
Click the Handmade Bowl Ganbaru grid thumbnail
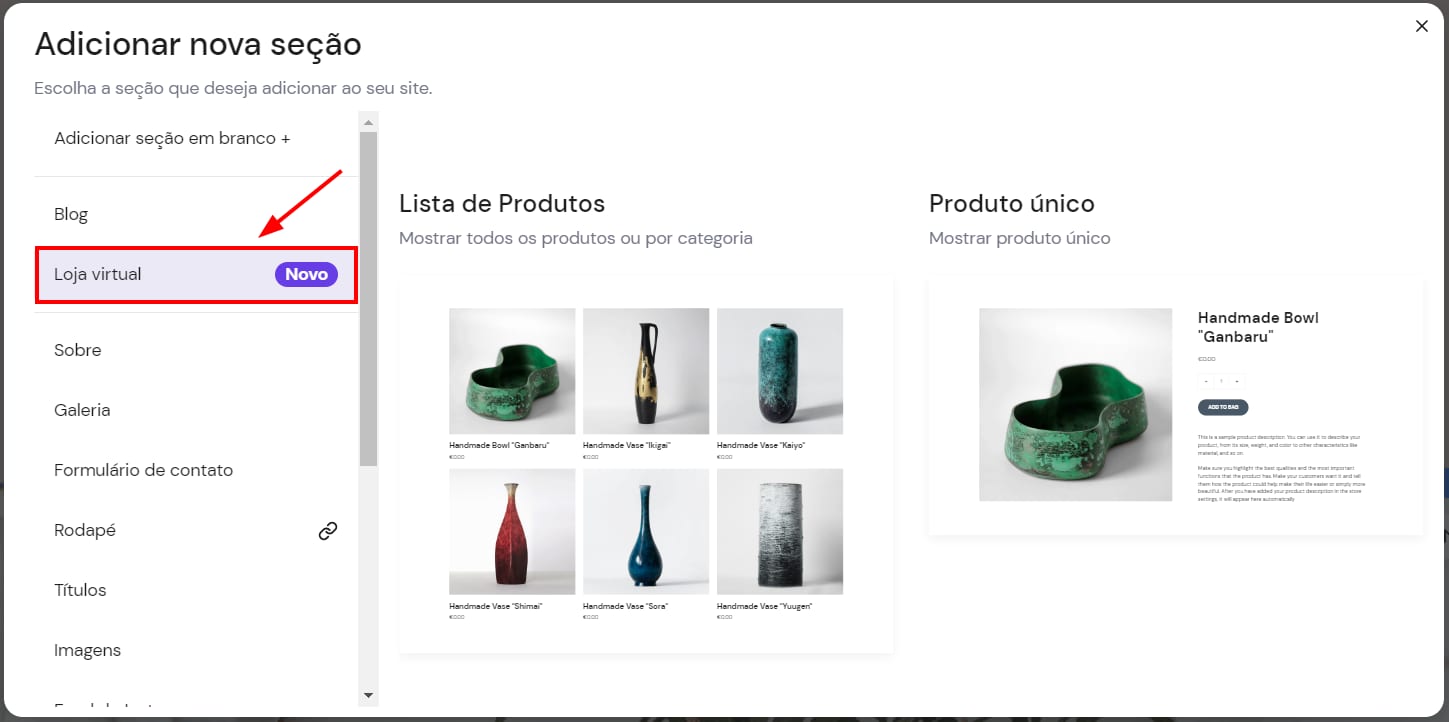[x=512, y=370]
